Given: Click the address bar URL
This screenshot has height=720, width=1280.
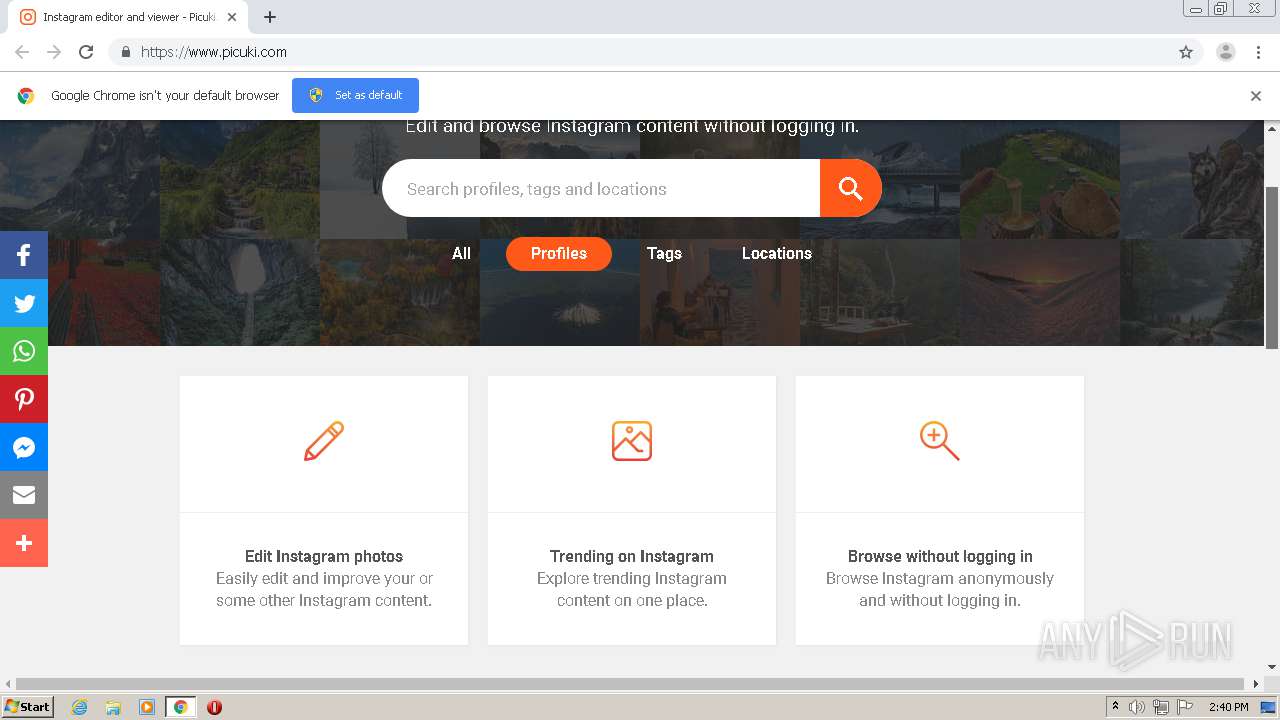Looking at the screenshot, I should point(214,52).
